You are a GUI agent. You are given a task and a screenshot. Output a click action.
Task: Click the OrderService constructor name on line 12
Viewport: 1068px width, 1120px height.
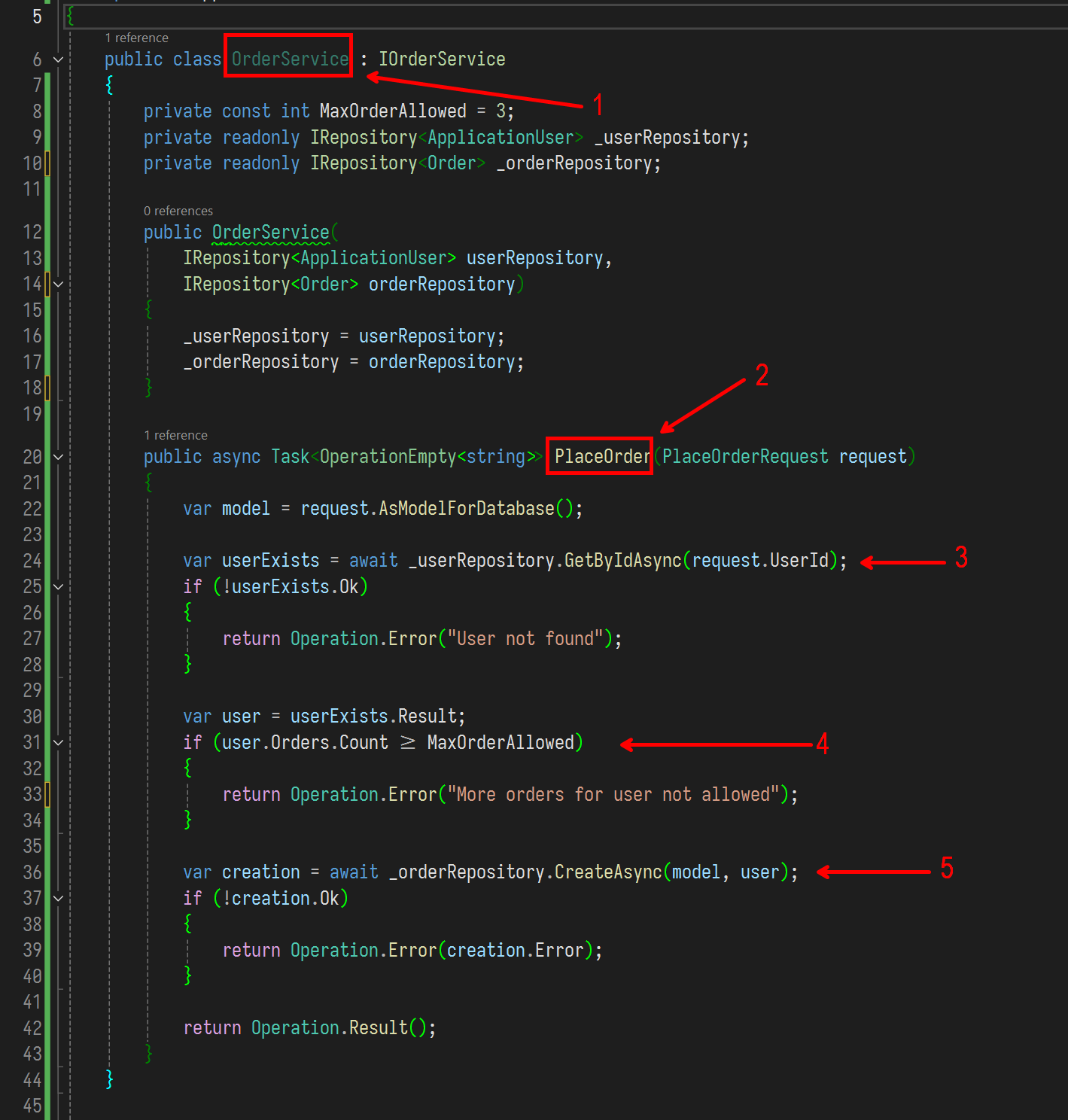tap(270, 233)
